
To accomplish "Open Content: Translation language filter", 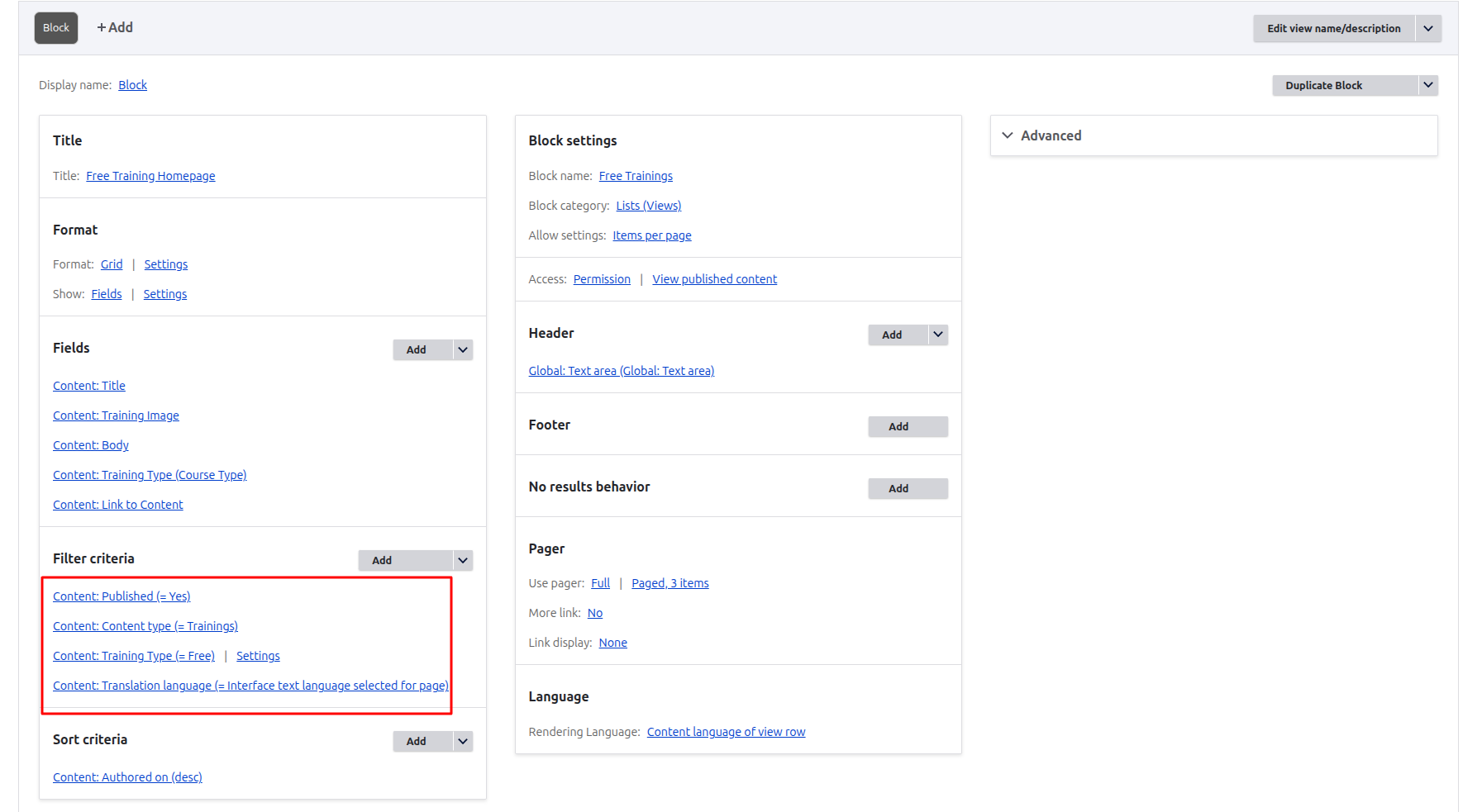I will [250, 686].
